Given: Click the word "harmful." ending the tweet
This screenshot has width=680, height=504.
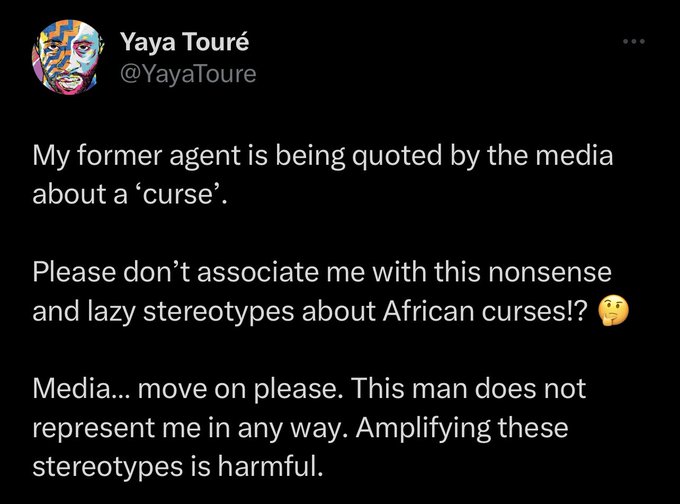Looking at the screenshot, I should click(x=270, y=466).
